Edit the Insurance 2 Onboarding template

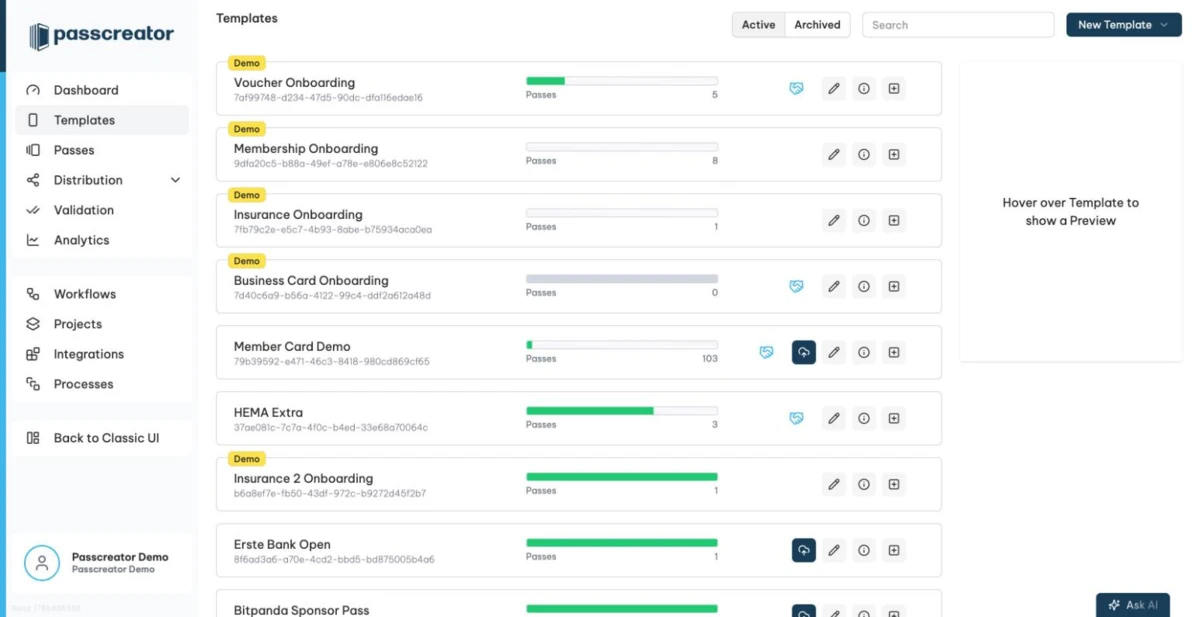pos(834,484)
